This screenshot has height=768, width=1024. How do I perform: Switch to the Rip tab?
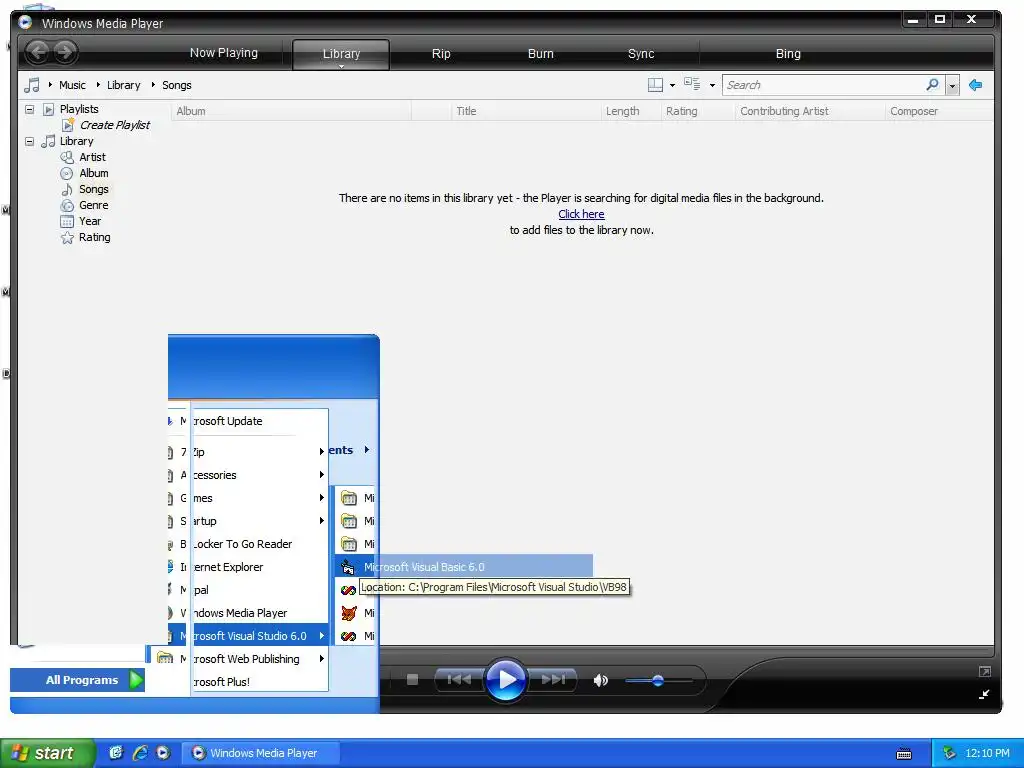(441, 54)
